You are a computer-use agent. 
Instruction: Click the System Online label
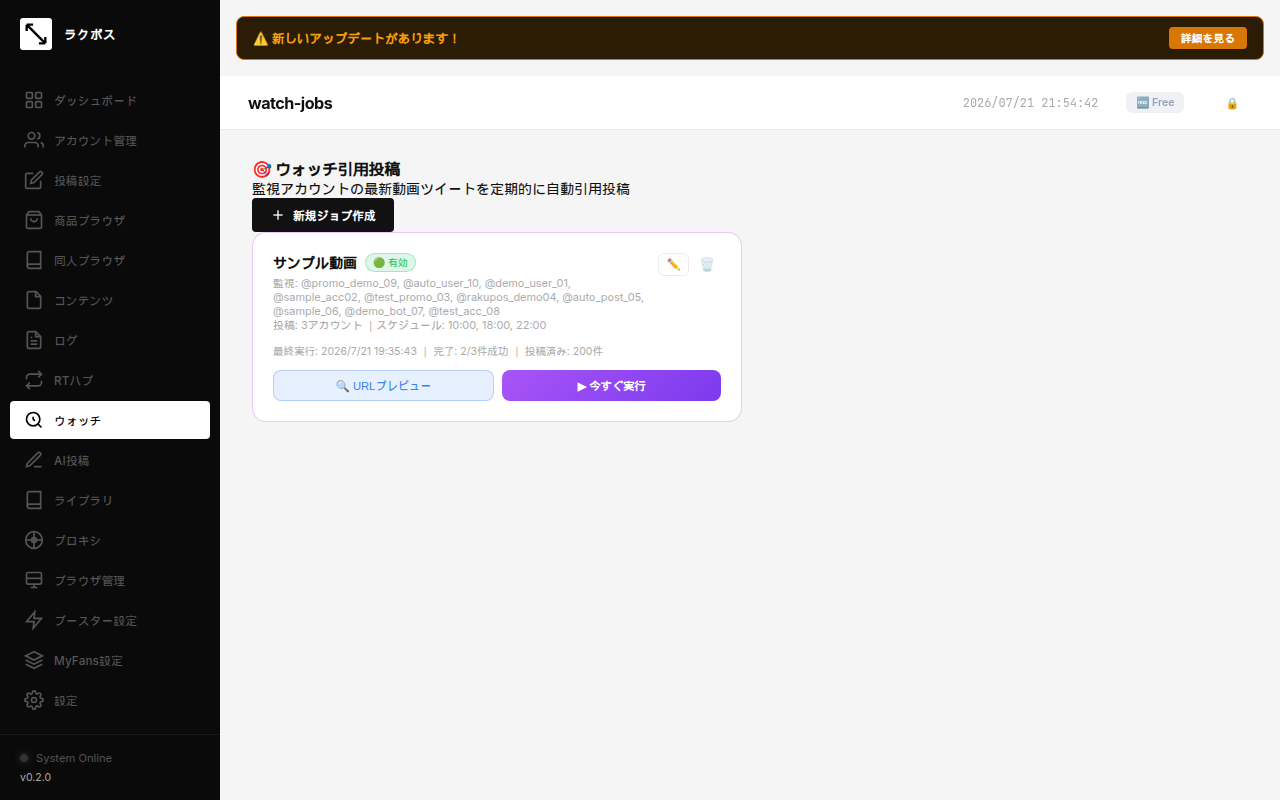(74, 758)
